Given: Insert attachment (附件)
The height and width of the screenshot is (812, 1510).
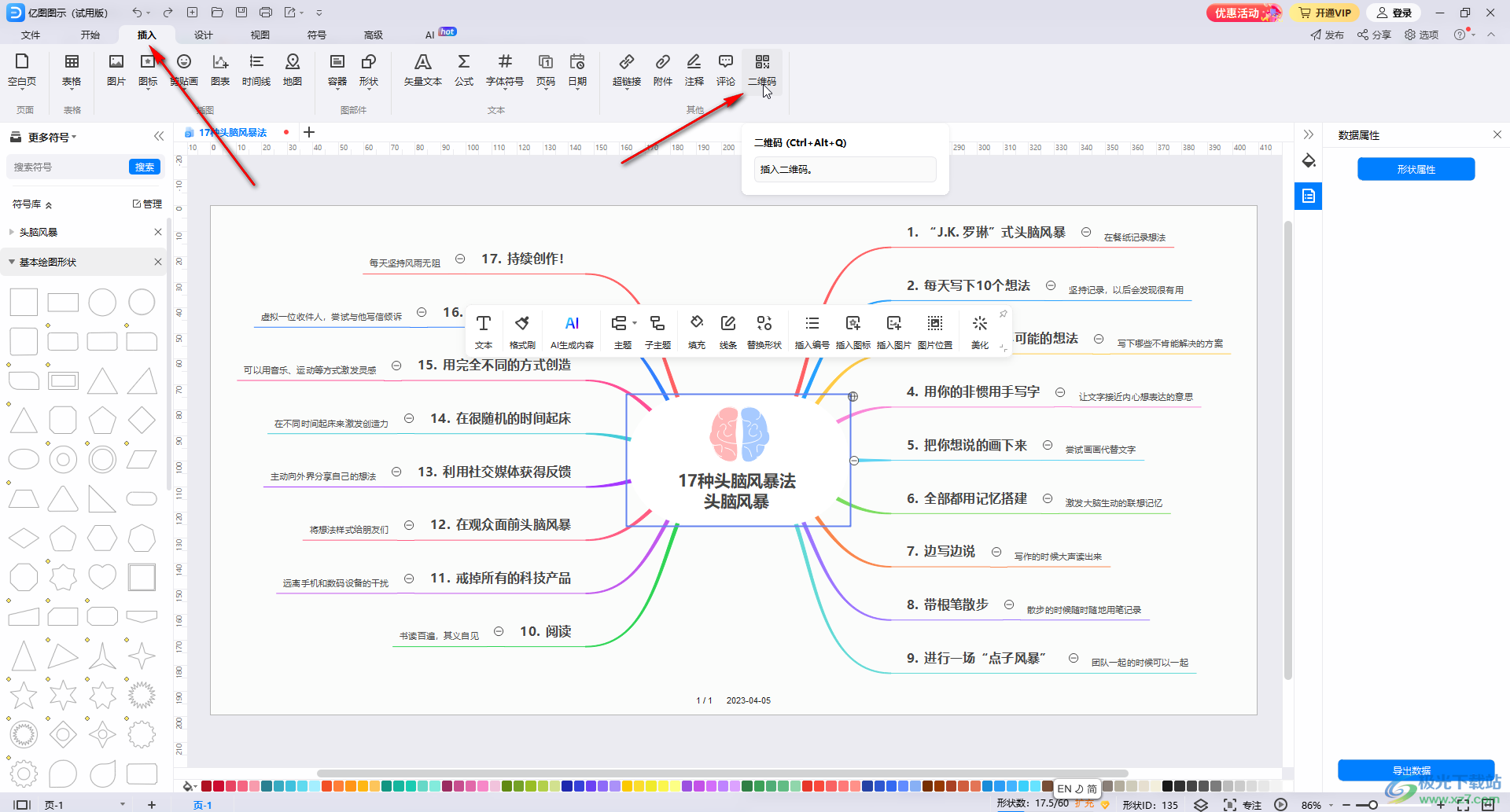Looking at the screenshot, I should point(663,70).
